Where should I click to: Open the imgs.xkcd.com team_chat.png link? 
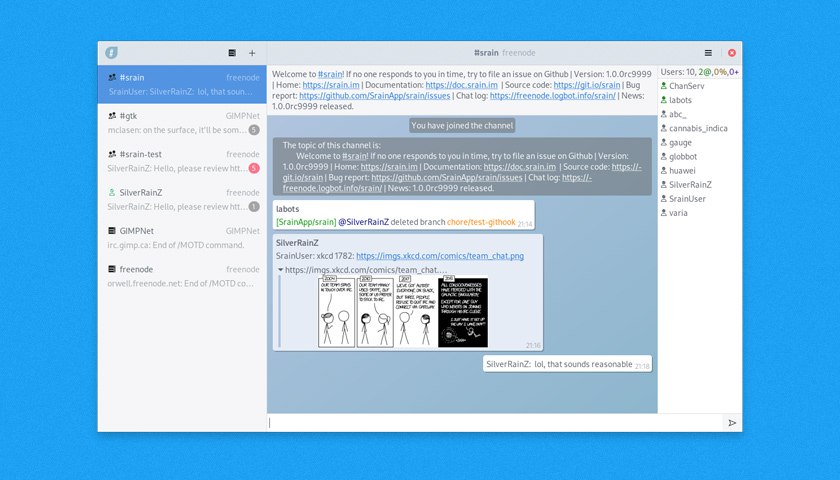[x=440, y=256]
